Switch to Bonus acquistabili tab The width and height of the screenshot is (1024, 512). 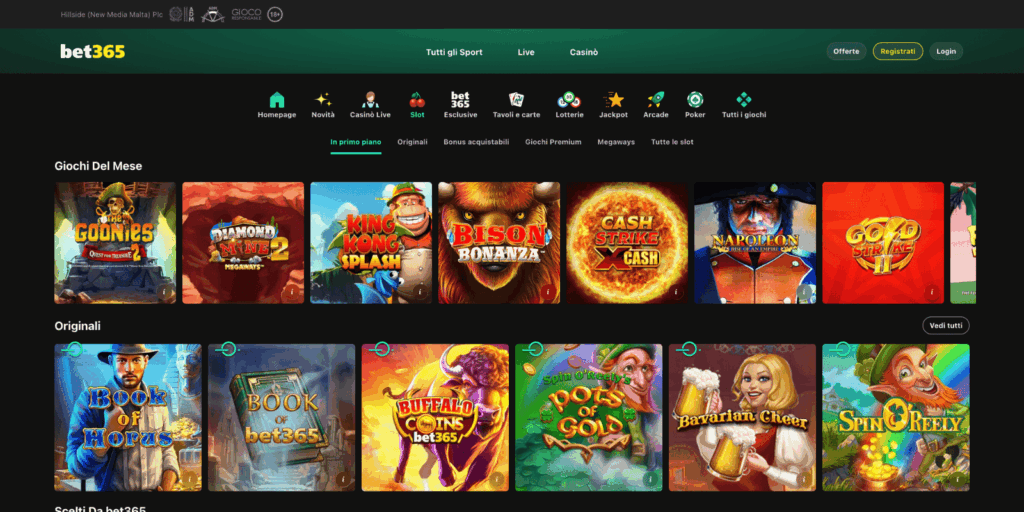[476, 142]
